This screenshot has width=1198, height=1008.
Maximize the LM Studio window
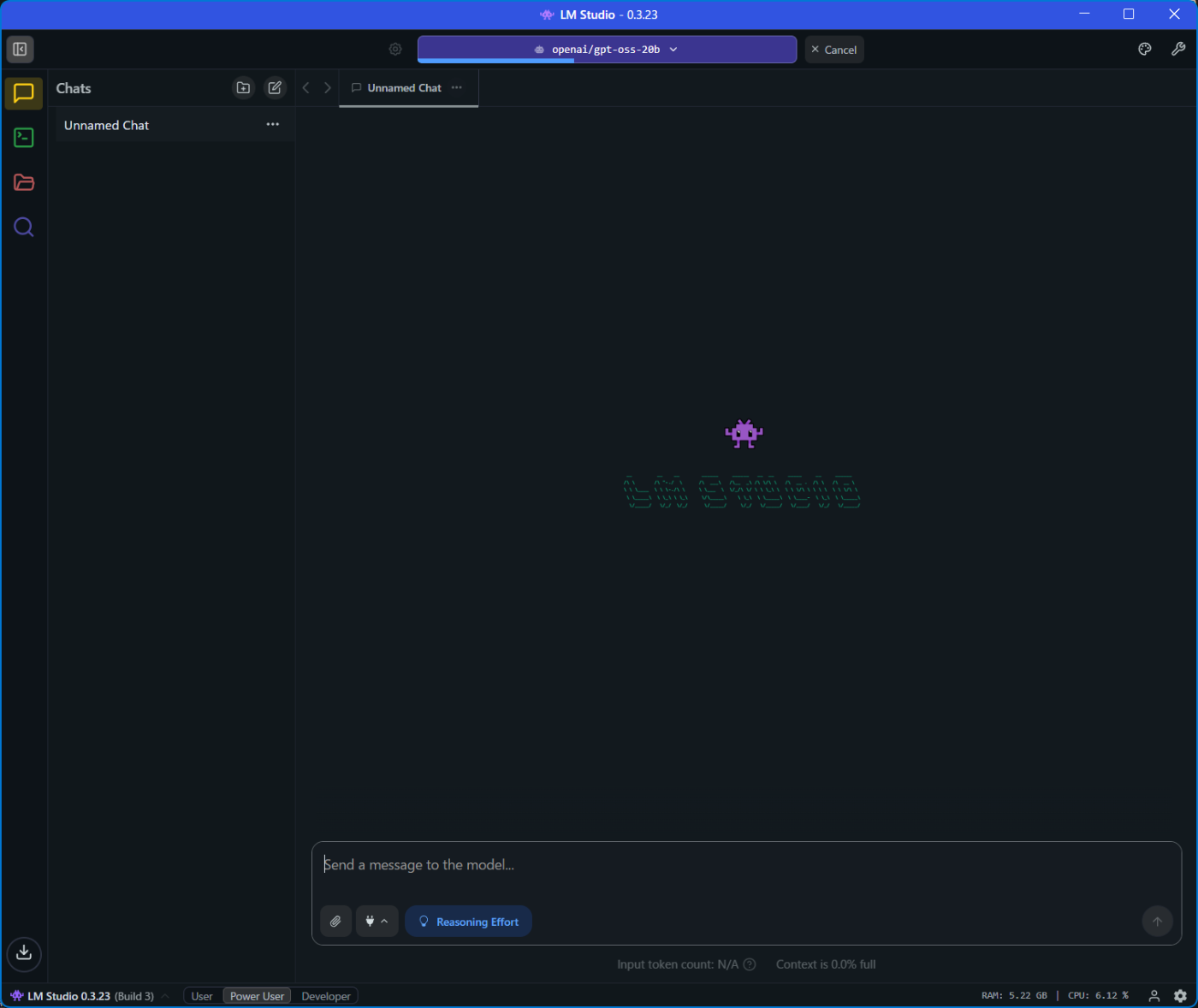1129,14
